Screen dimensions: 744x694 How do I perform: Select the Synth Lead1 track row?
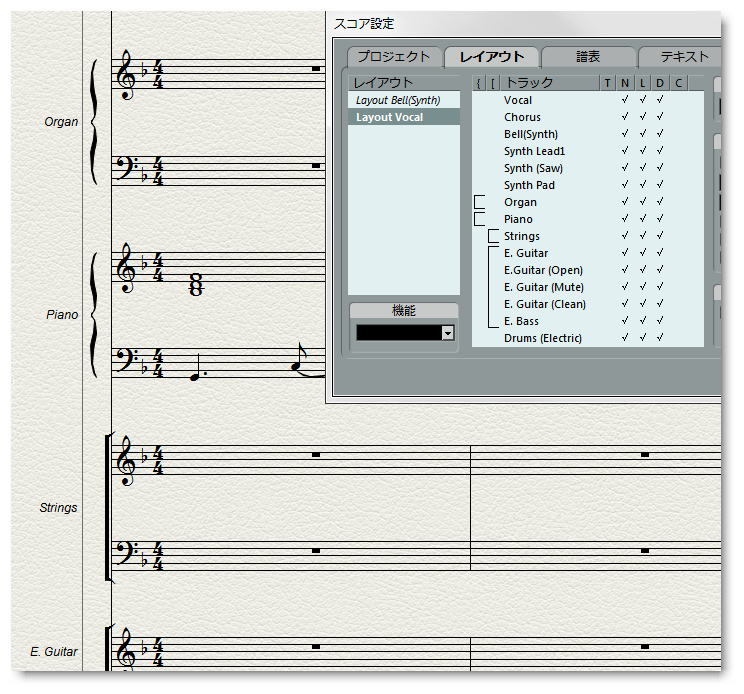tap(587, 151)
